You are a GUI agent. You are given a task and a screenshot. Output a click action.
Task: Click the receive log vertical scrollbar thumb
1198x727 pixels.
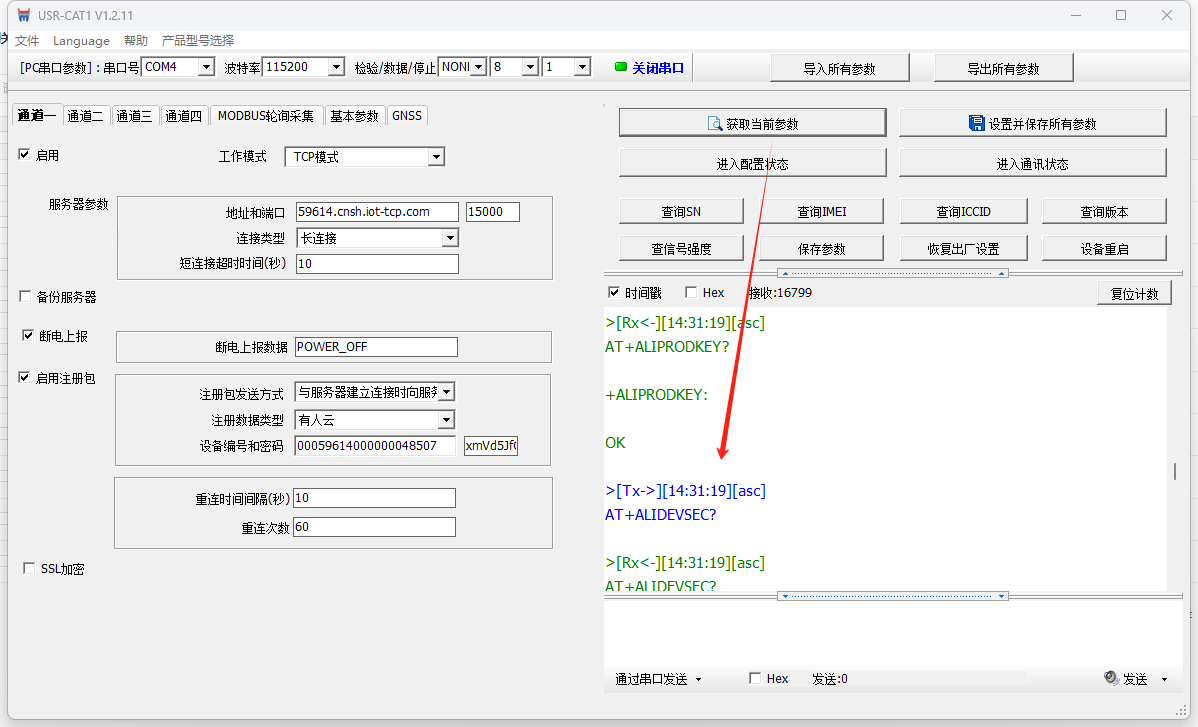[x=1175, y=471]
